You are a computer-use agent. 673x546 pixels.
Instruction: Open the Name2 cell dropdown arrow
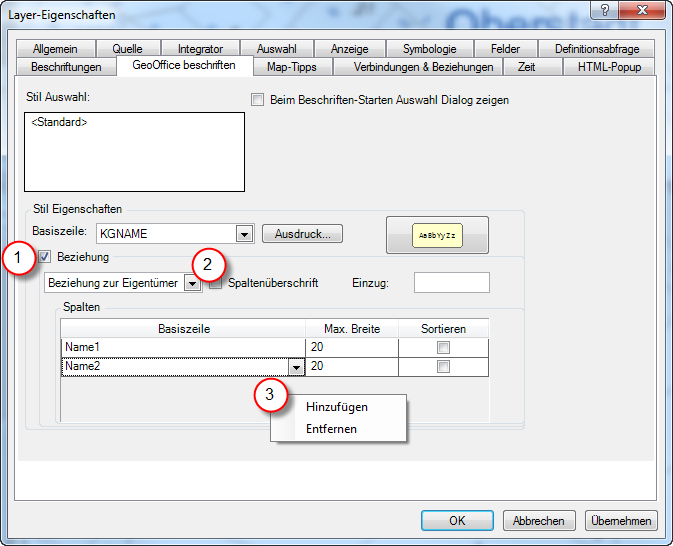[x=296, y=368]
